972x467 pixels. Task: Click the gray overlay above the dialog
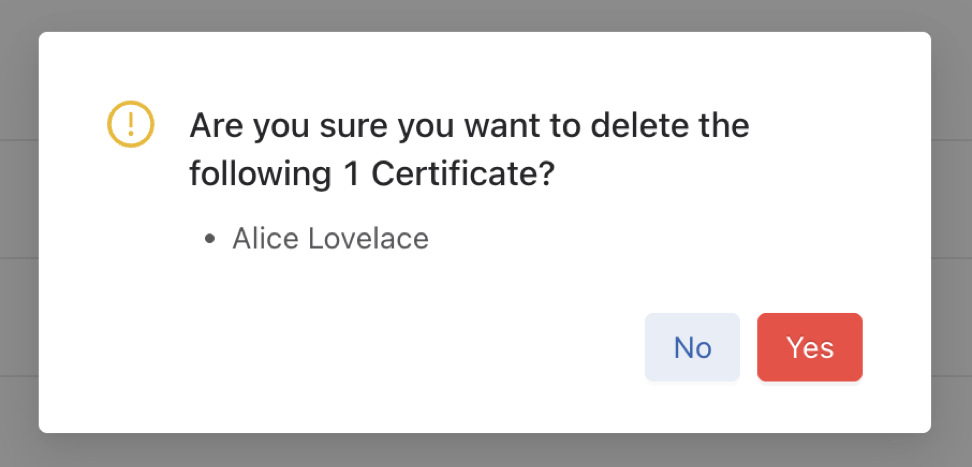click(485, 14)
